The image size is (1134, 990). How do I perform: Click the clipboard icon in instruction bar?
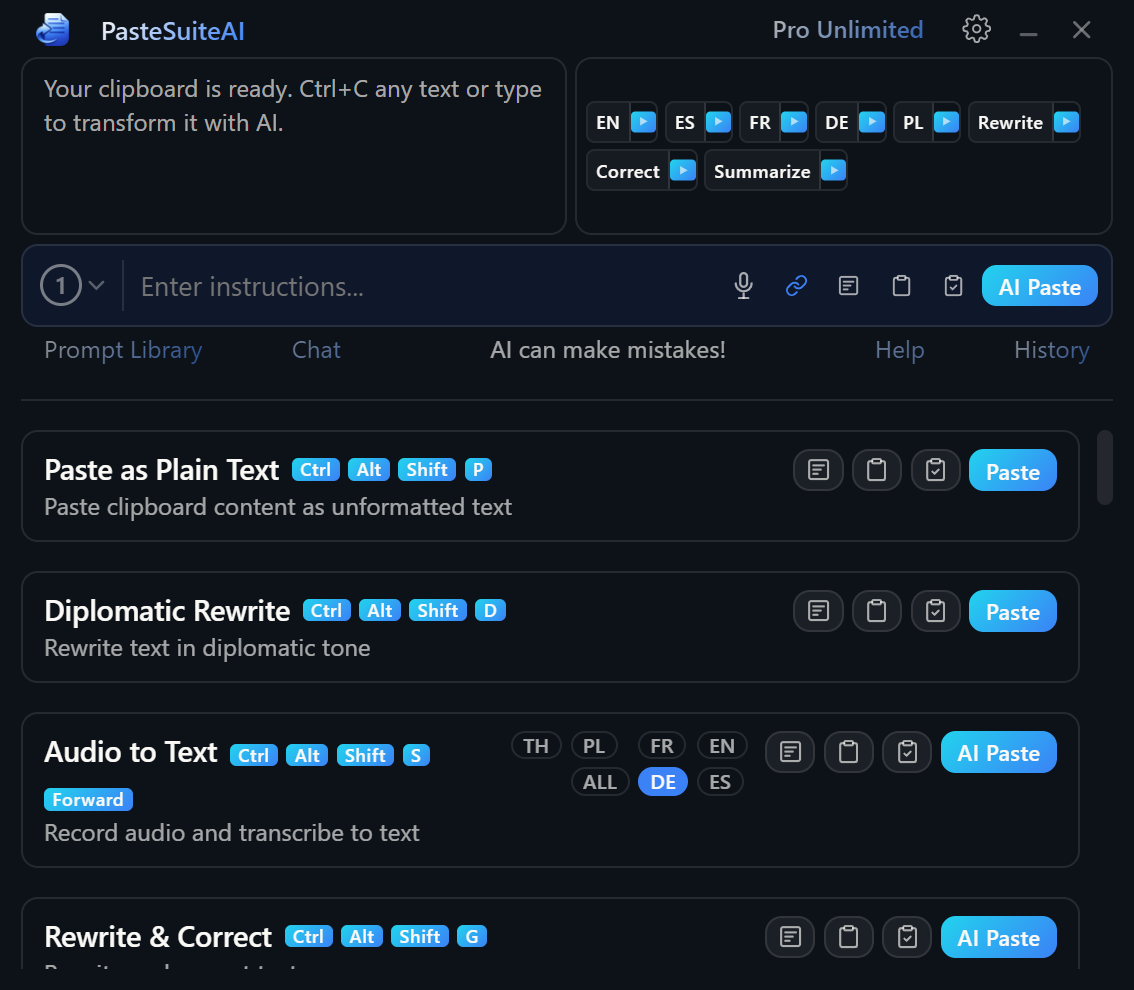pos(901,286)
